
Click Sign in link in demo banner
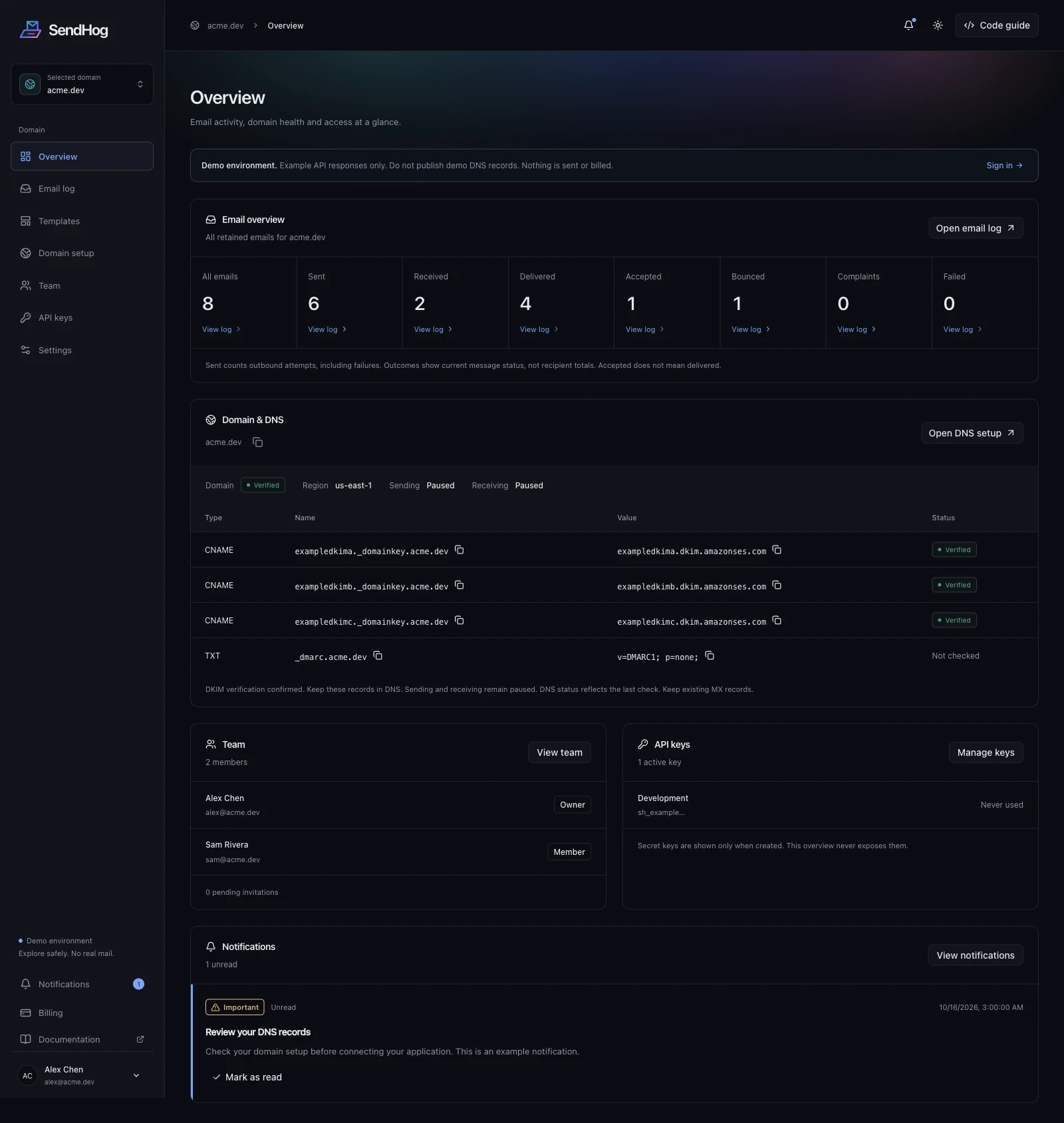click(x=1004, y=166)
